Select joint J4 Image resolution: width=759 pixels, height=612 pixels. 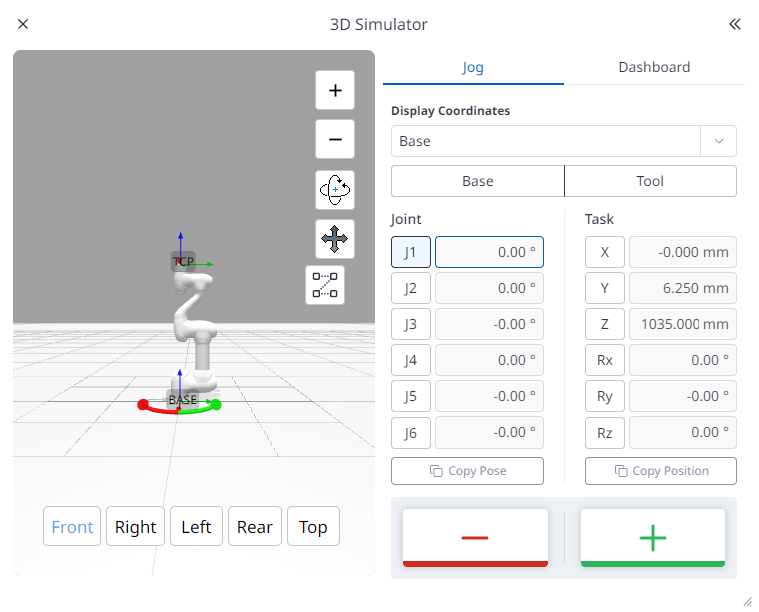click(x=410, y=360)
